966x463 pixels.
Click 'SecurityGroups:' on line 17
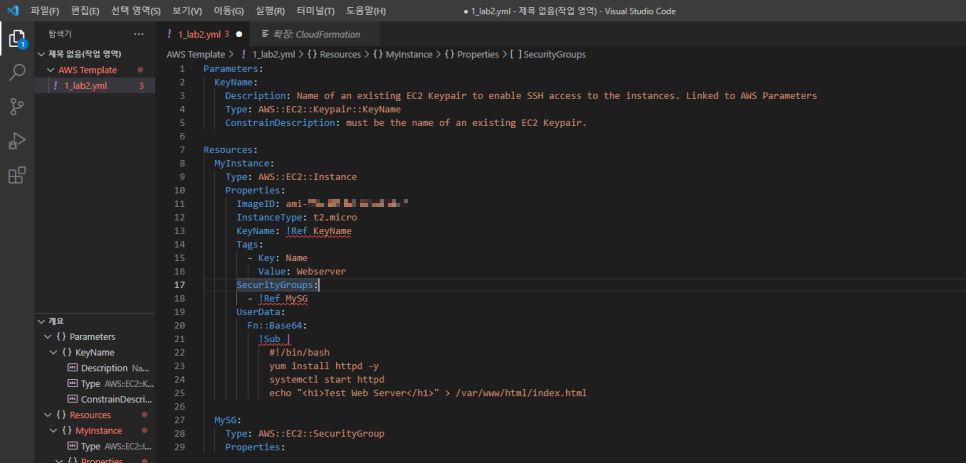point(277,285)
